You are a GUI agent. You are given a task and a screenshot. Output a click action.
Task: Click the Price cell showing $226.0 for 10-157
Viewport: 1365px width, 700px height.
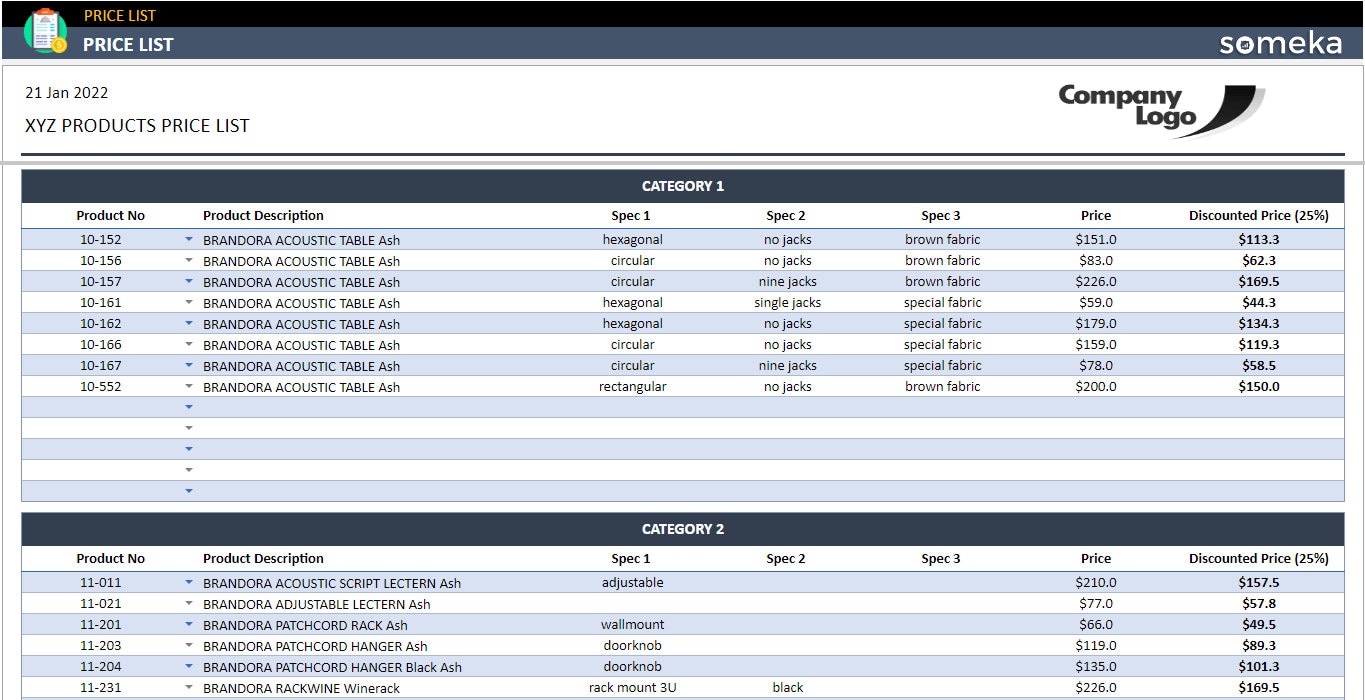1095,281
